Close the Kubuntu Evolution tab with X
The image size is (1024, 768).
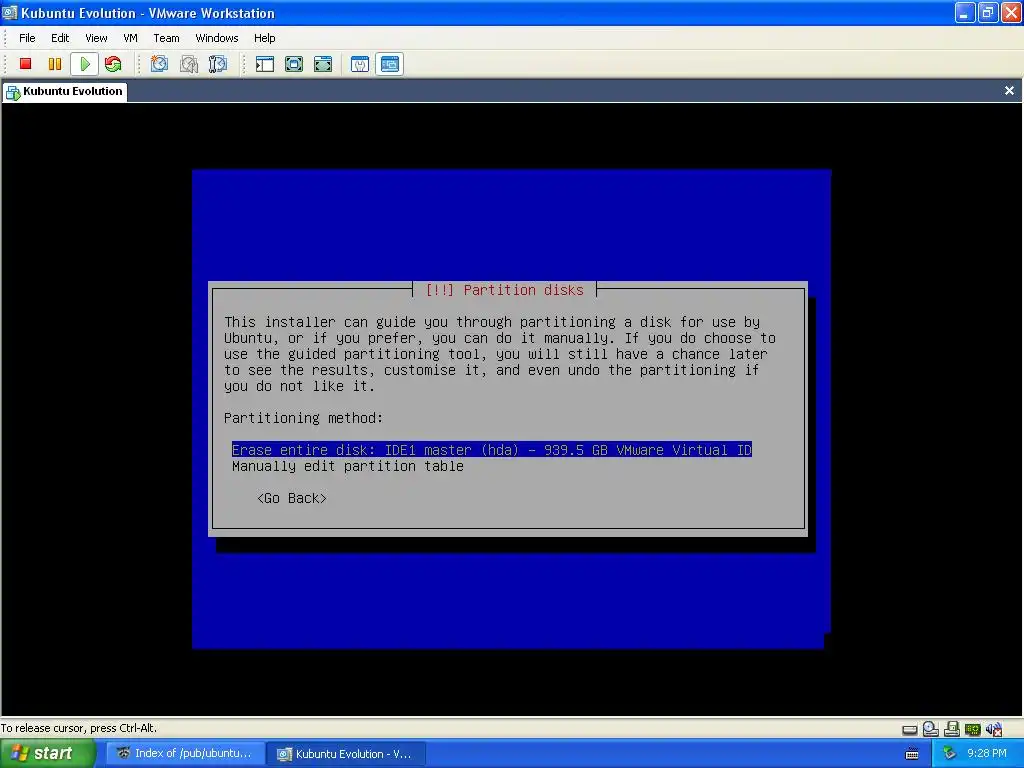[1009, 91]
